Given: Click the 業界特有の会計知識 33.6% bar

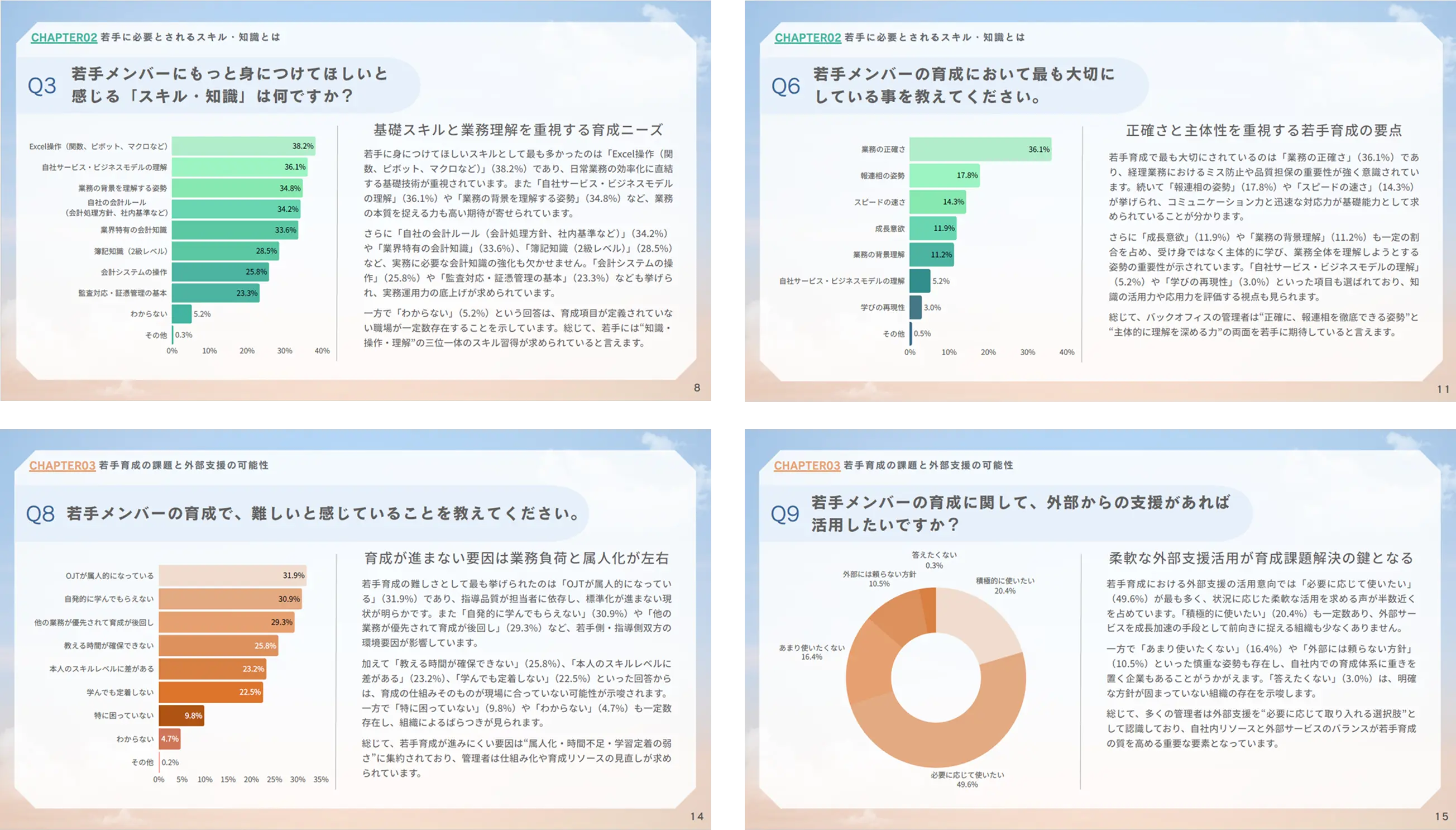Looking at the screenshot, I should click(x=234, y=230).
